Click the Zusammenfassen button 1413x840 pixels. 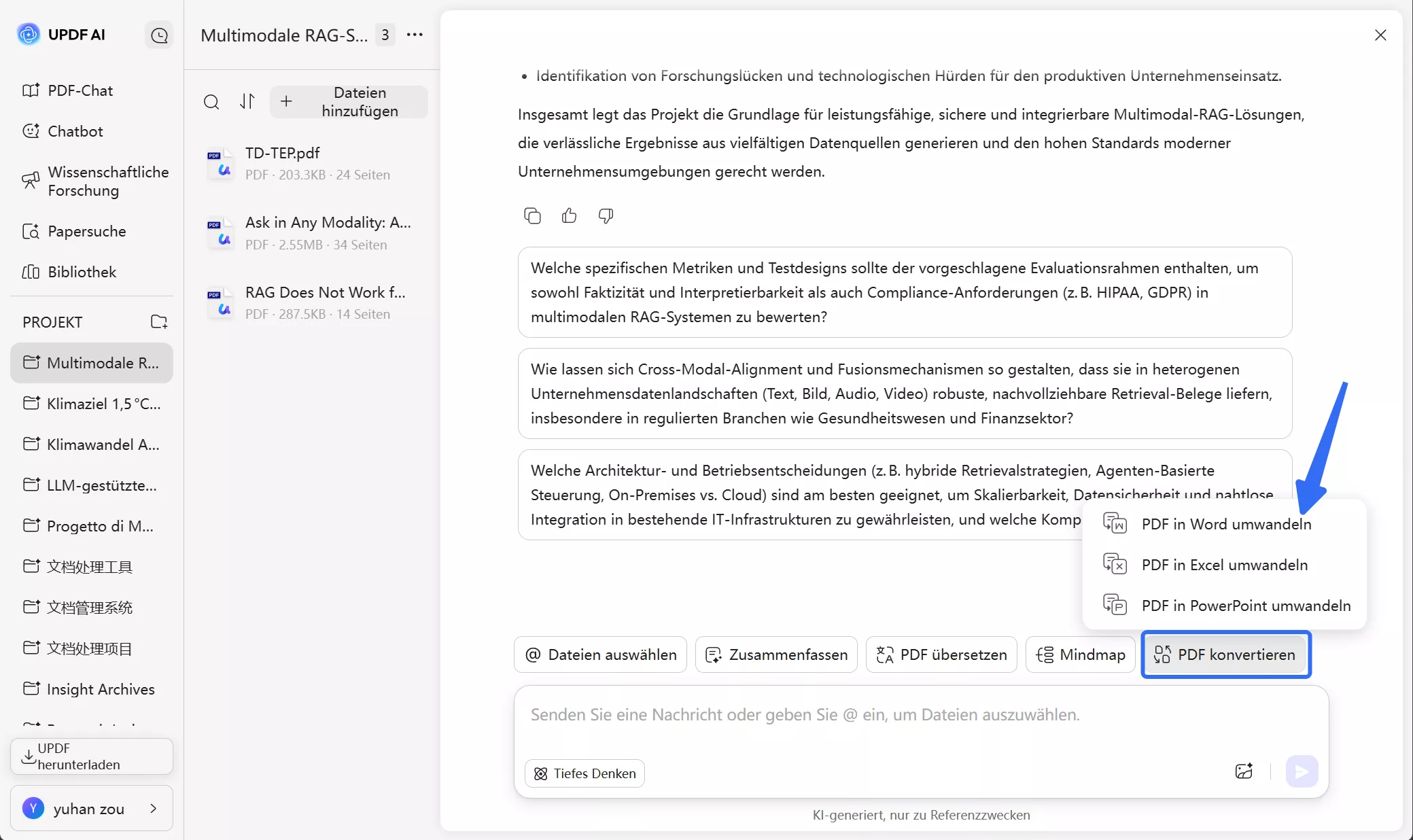point(776,654)
